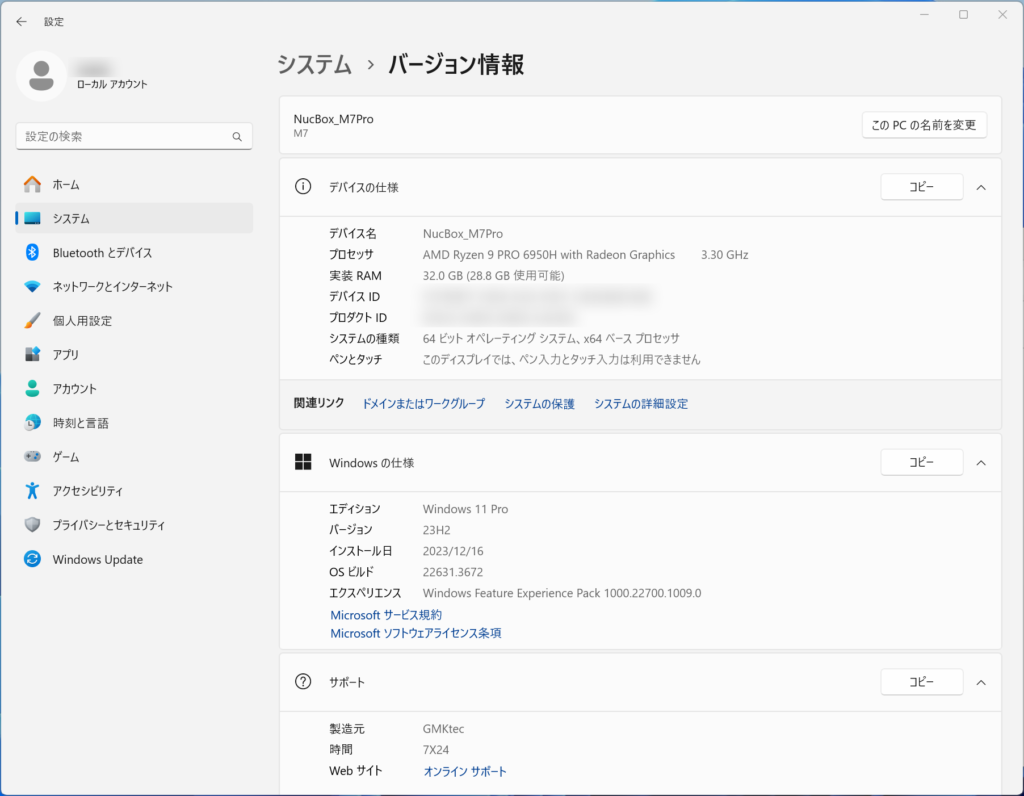Click the manufacturer value GMKtec

tap(443, 729)
